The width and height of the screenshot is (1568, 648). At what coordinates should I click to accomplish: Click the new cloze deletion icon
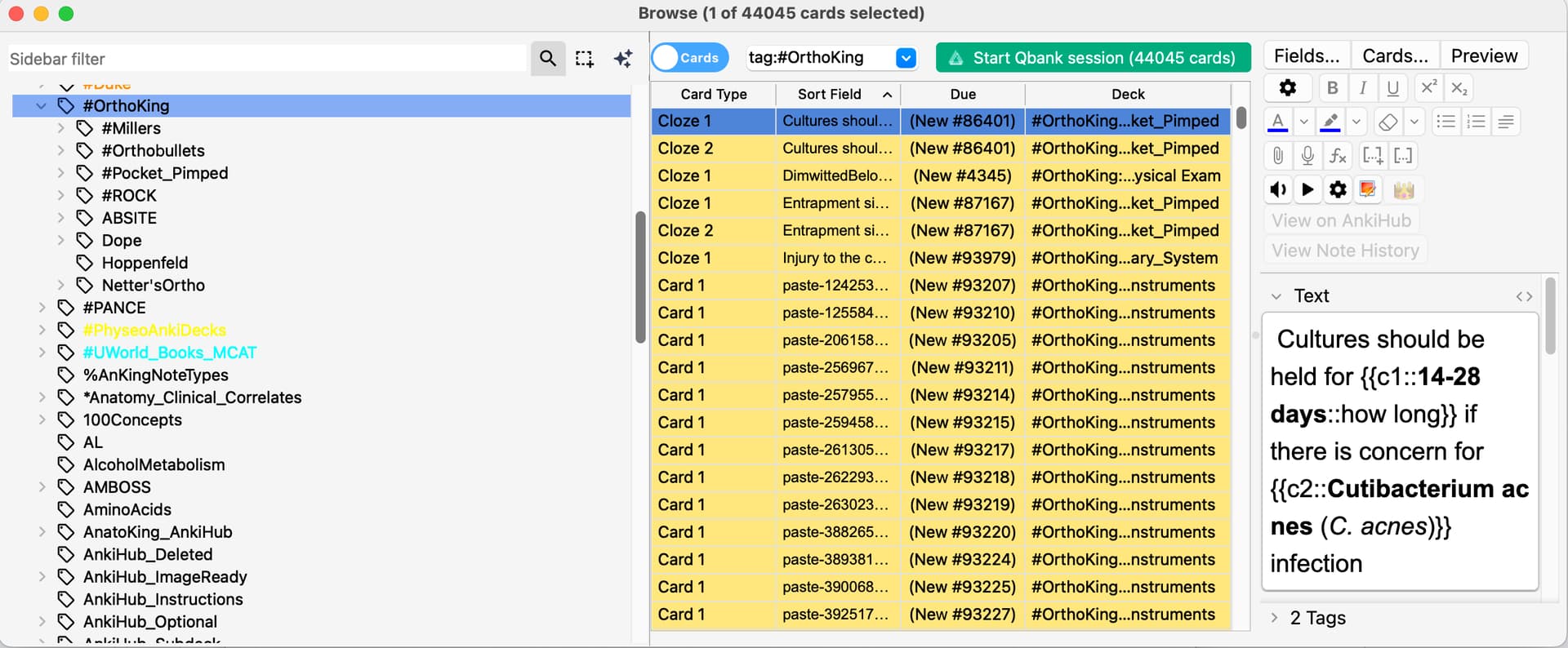[1373, 156]
